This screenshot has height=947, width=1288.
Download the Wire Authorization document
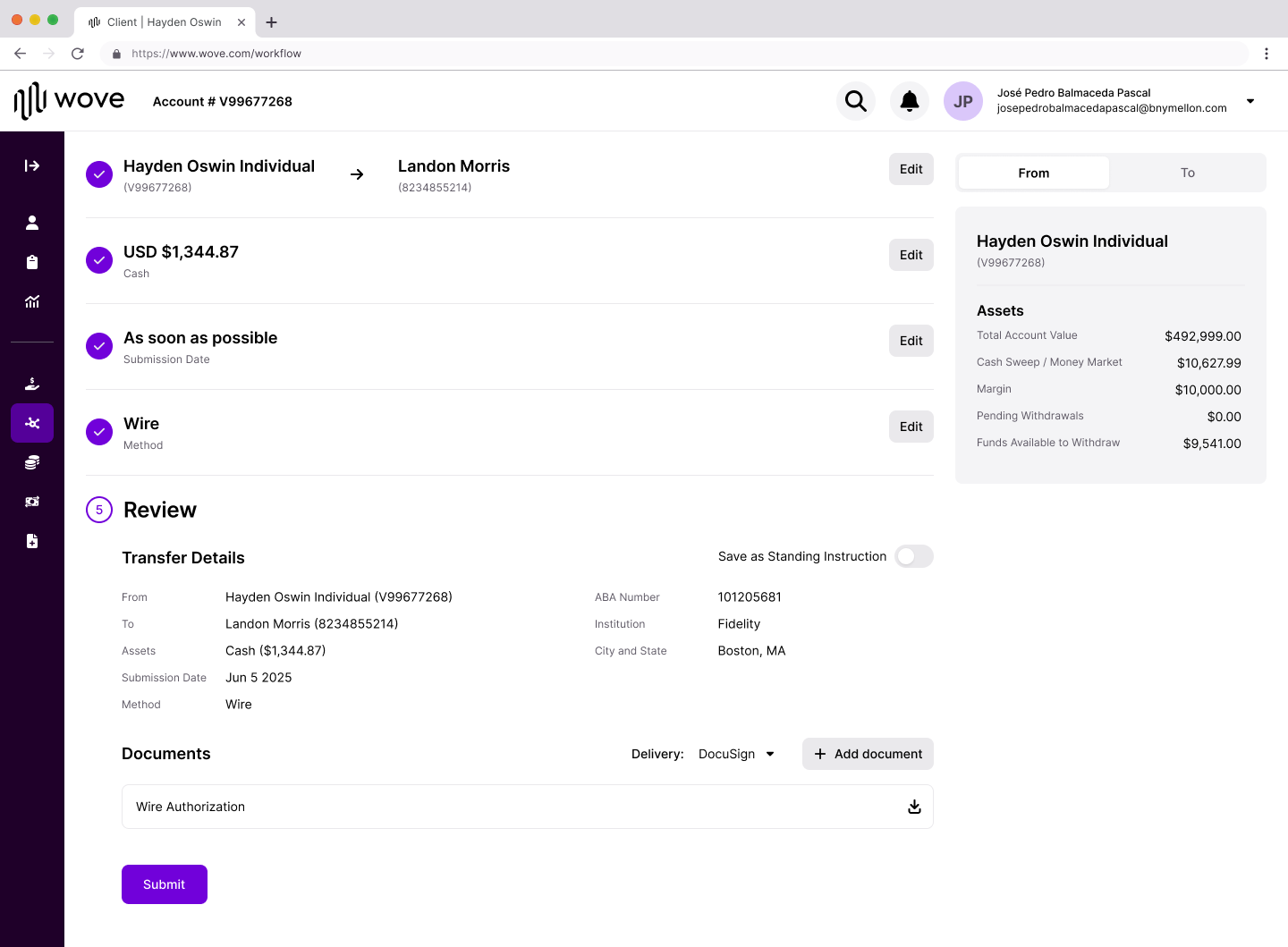pyautogui.click(x=914, y=807)
